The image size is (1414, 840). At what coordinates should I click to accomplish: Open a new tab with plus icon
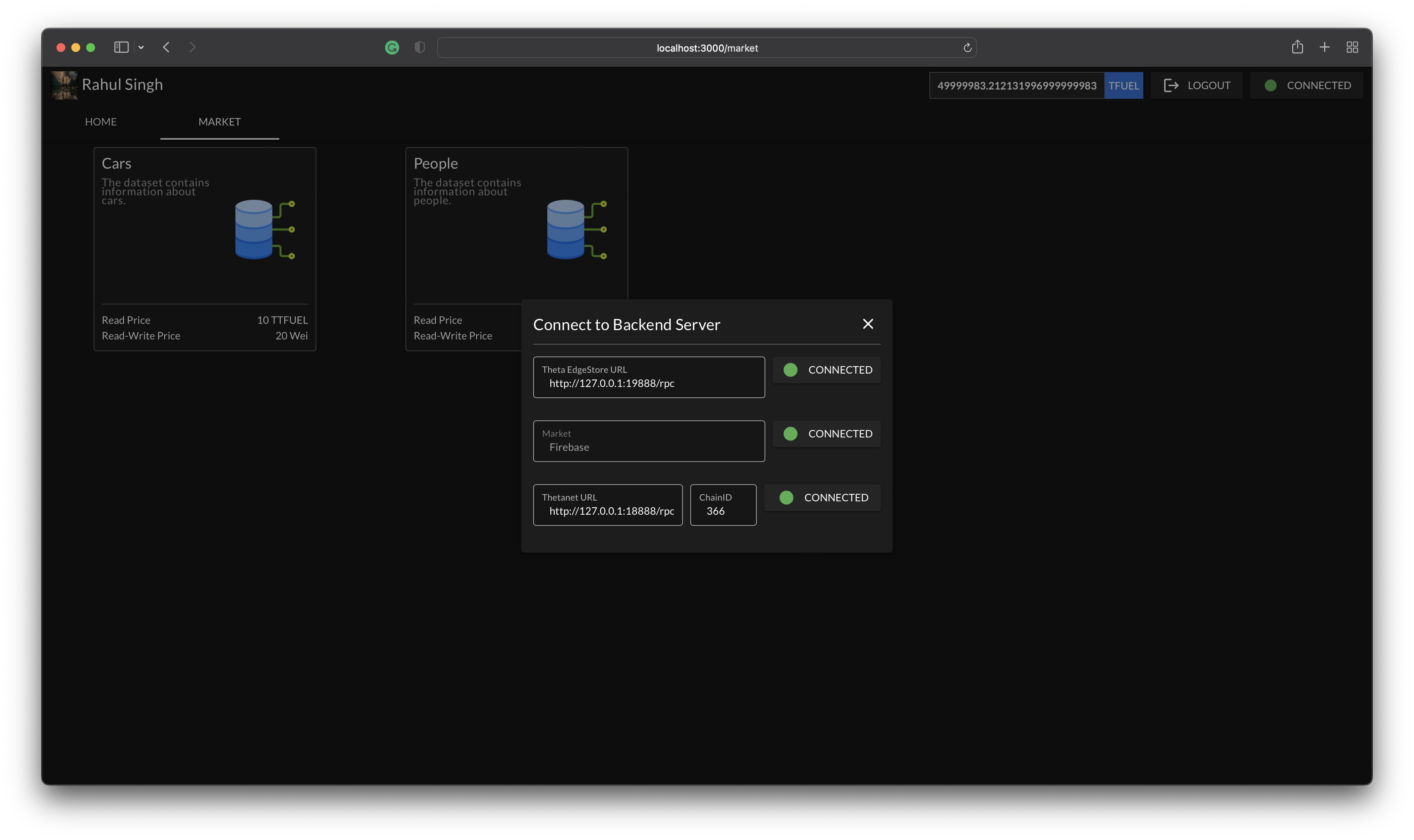(x=1324, y=47)
